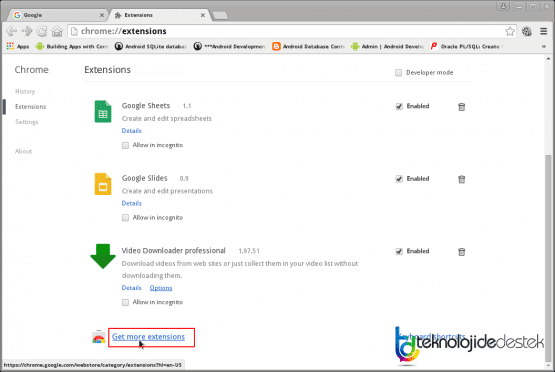Open the extension icon beside the address bar
This screenshot has width=555, height=372.
(527, 31)
